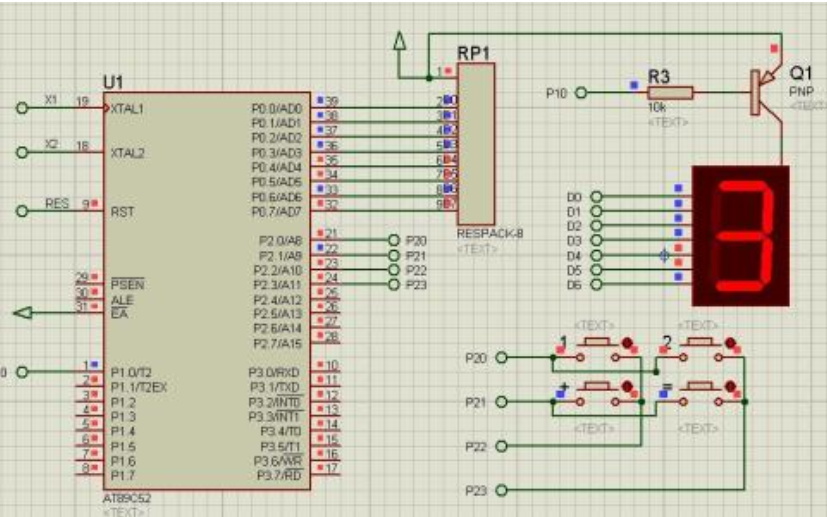Click the push button labeled +
This screenshot has width=827, height=517.
pyautogui.click(x=598, y=394)
